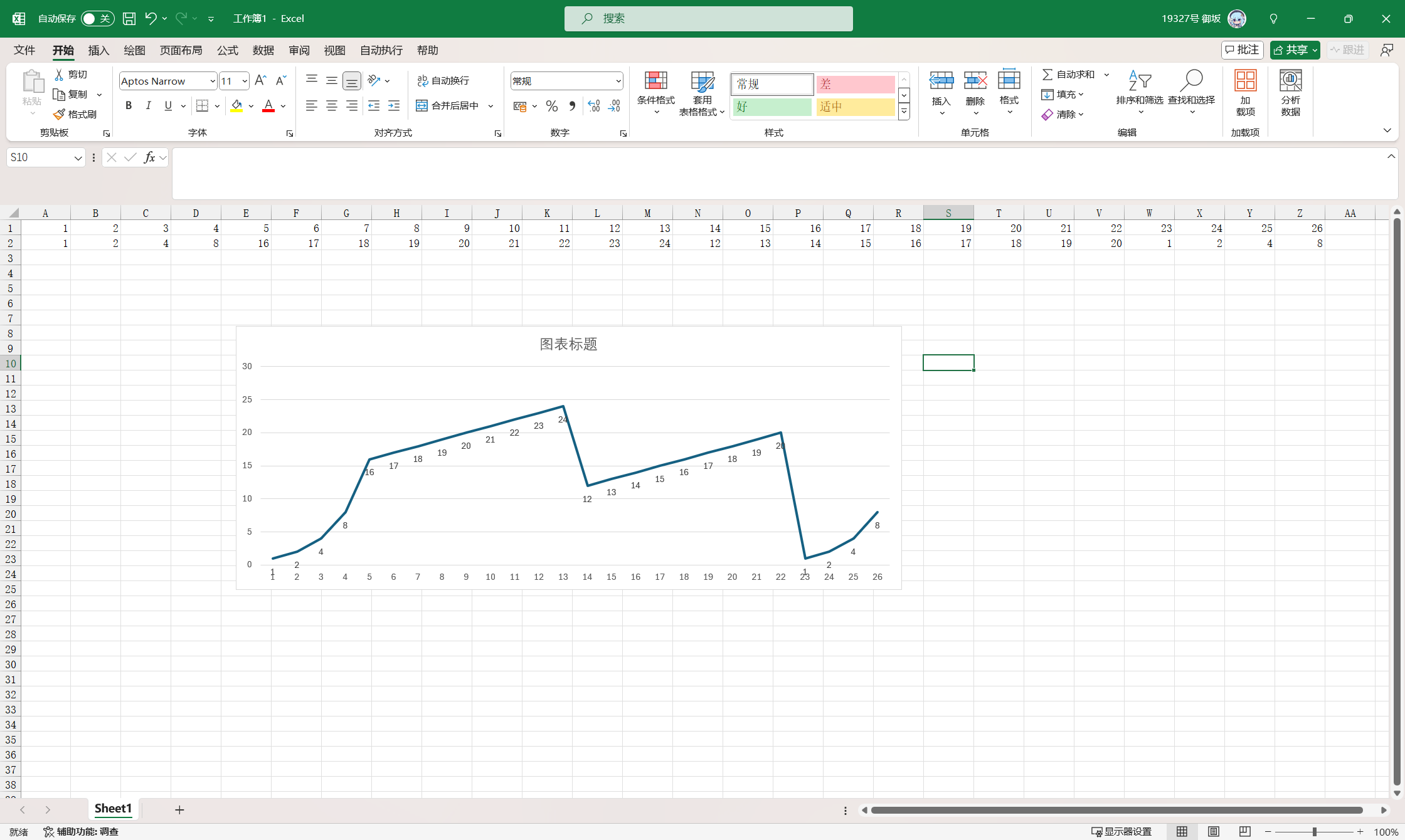Image resolution: width=1405 pixels, height=840 pixels.
Task: Decrease font size with smaller A icon
Action: coord(281,80)
